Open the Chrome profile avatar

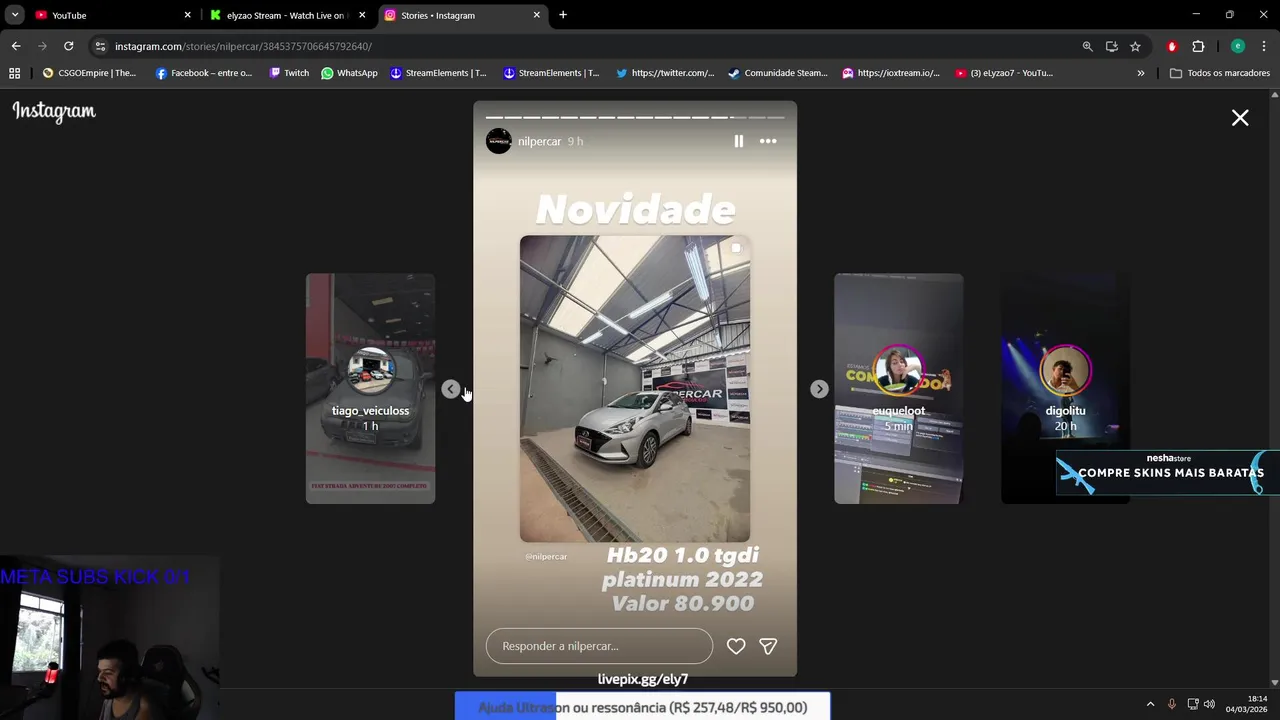click(x=1238, y=46)
